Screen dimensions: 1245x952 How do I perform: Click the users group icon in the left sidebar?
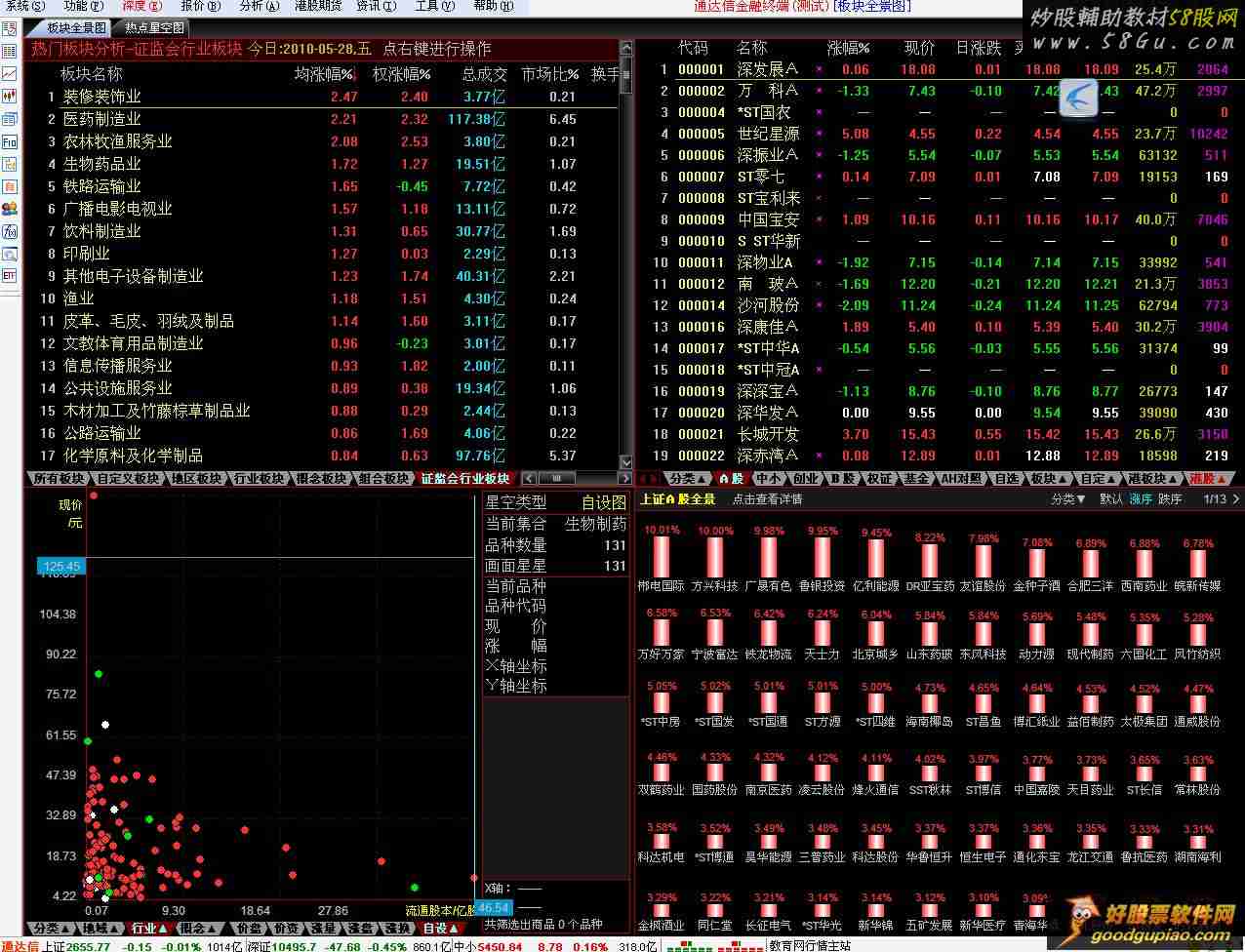coord(10,208)
